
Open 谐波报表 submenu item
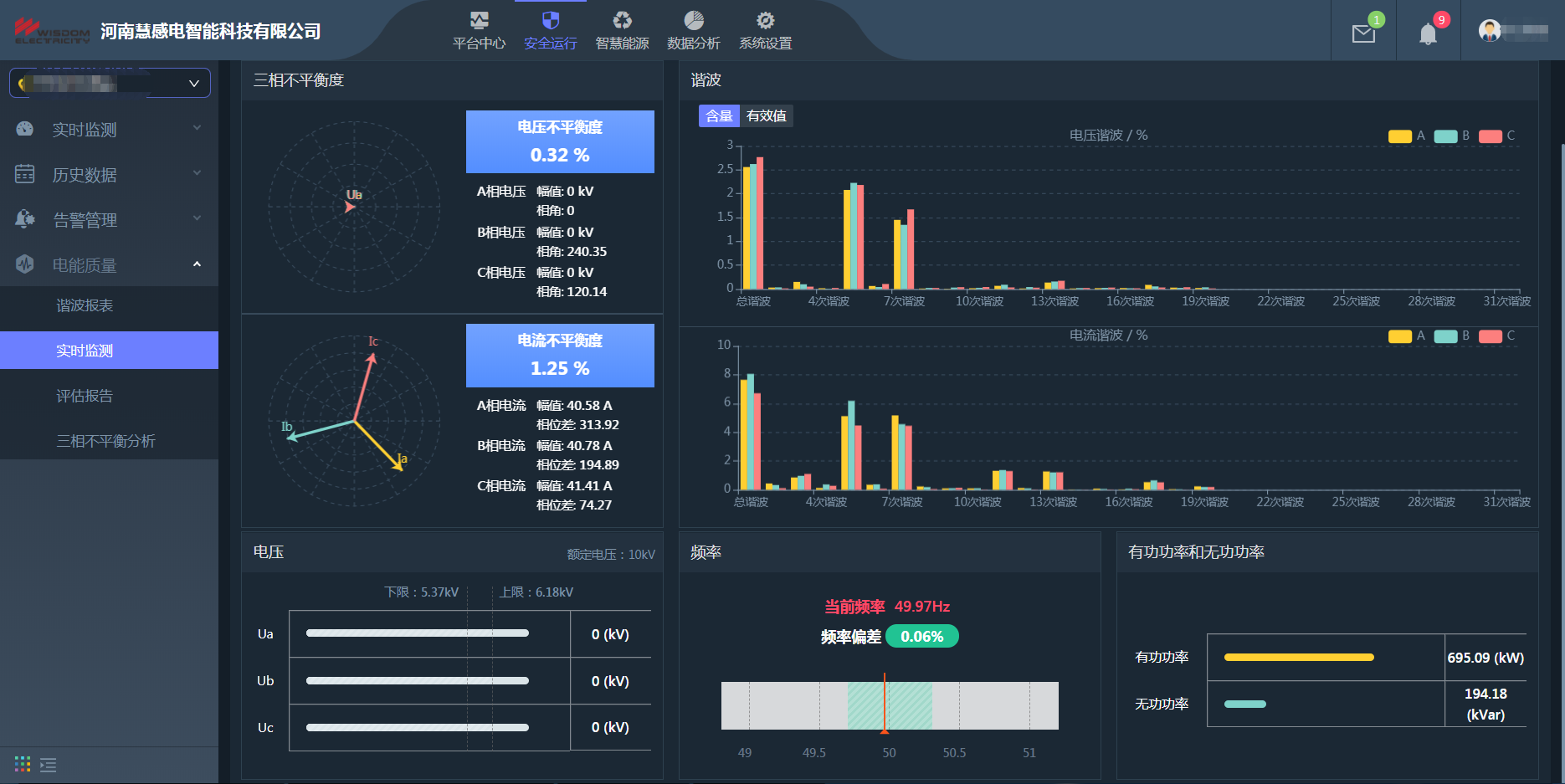85,305
